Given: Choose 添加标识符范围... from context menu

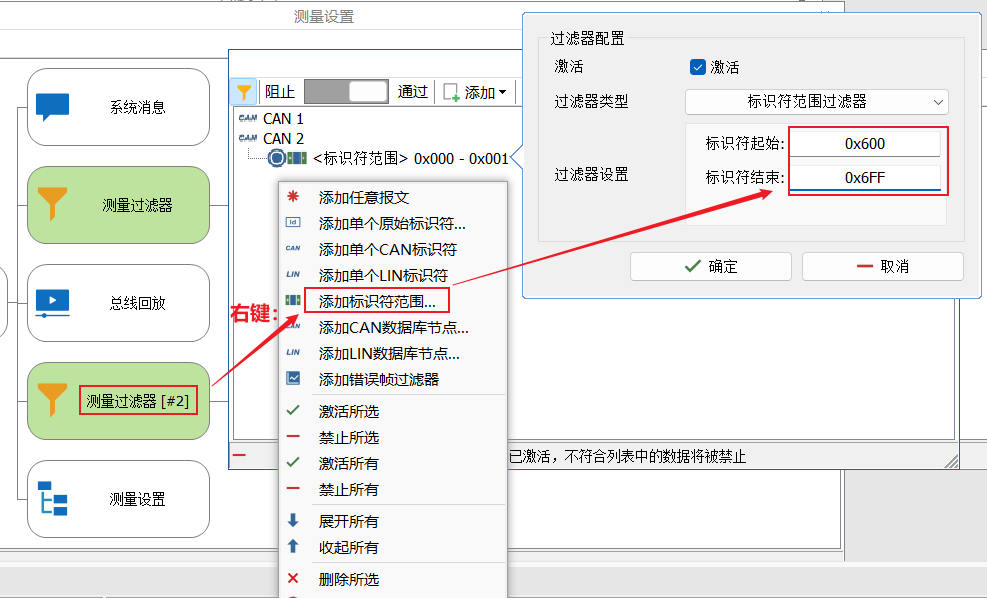Looking at the screenshot, I should point(376,300).
